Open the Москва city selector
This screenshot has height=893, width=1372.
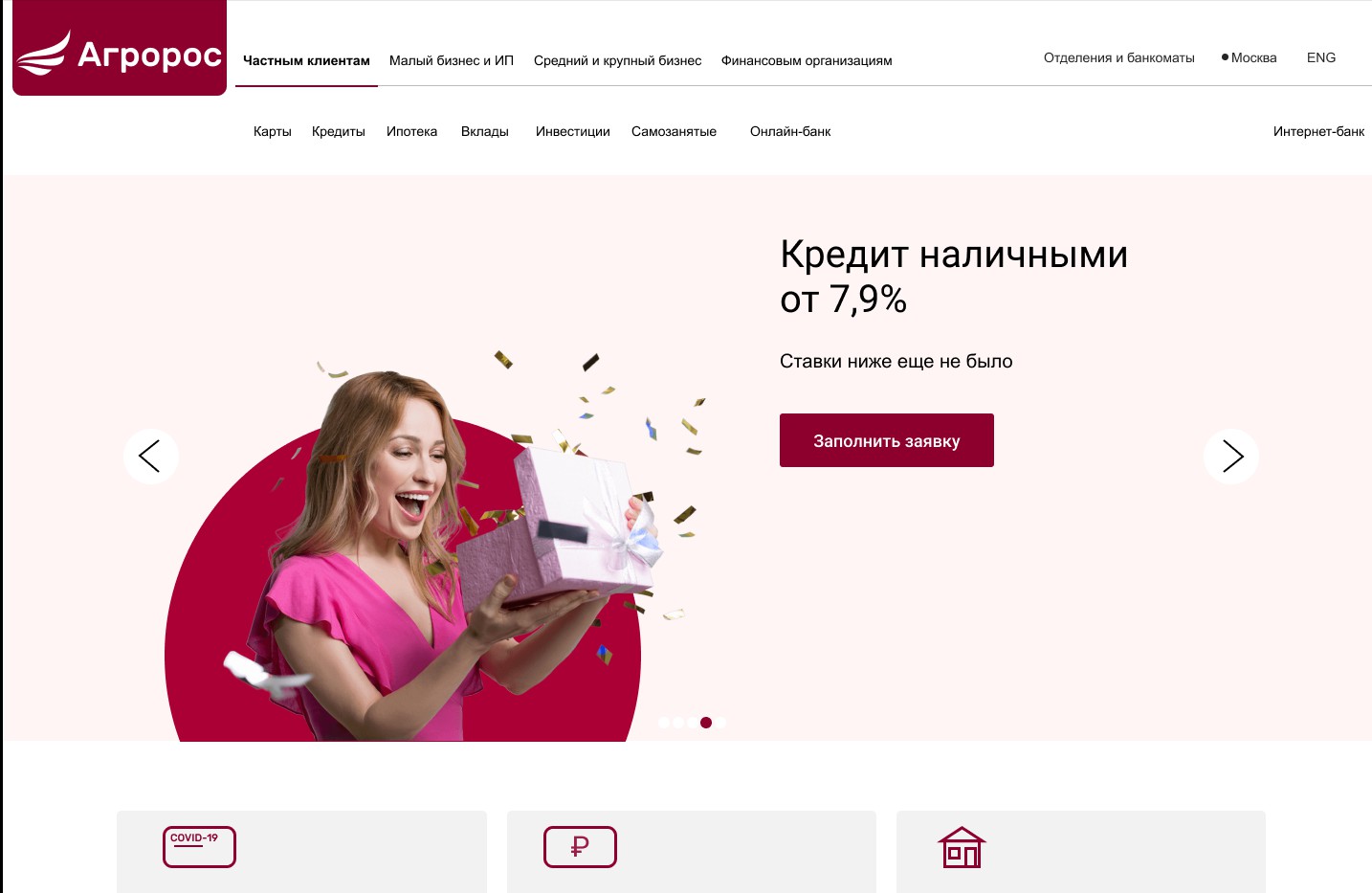click(1250, 57)
